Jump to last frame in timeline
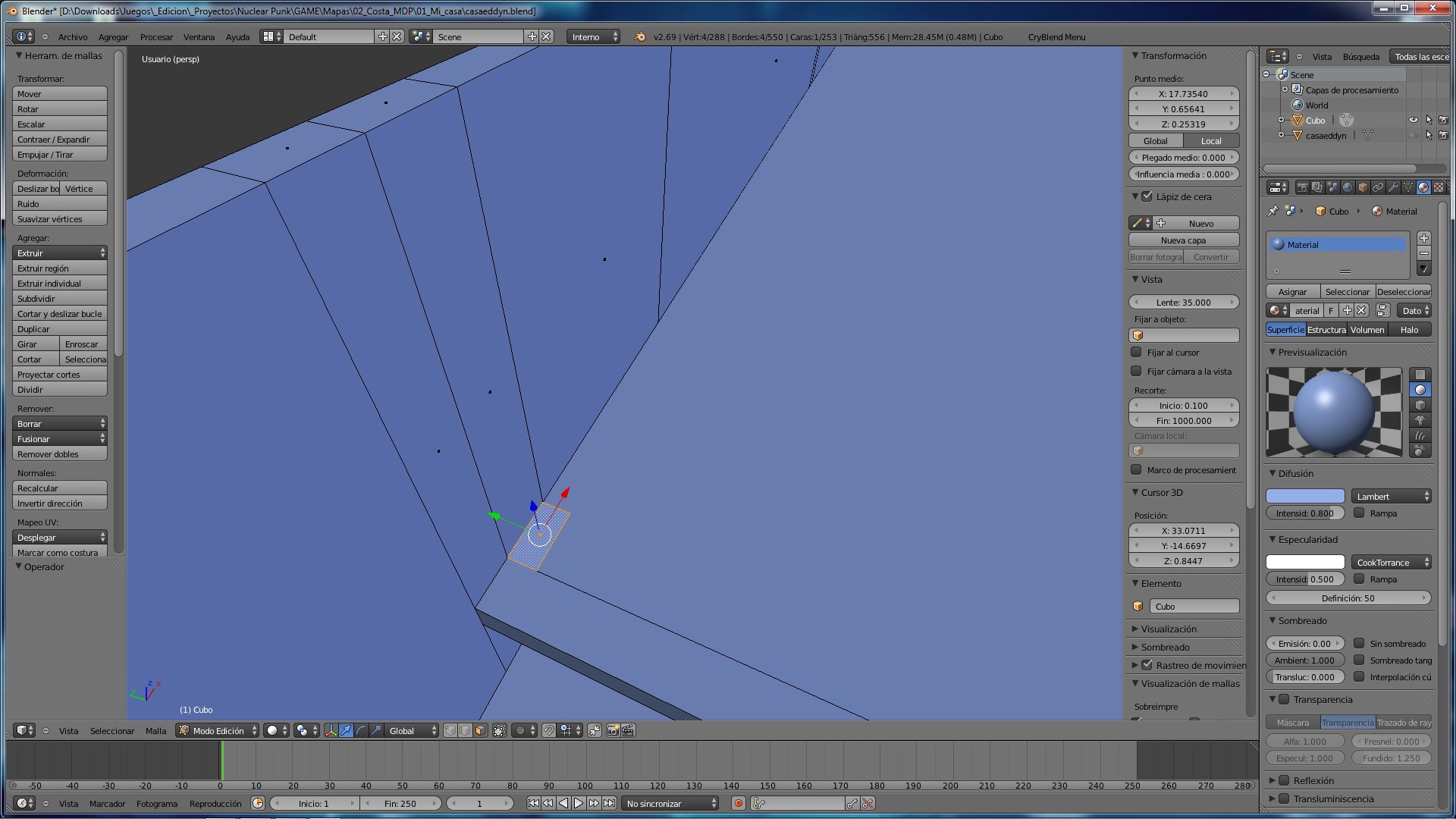1456x819 pixels. click(609, 803)
